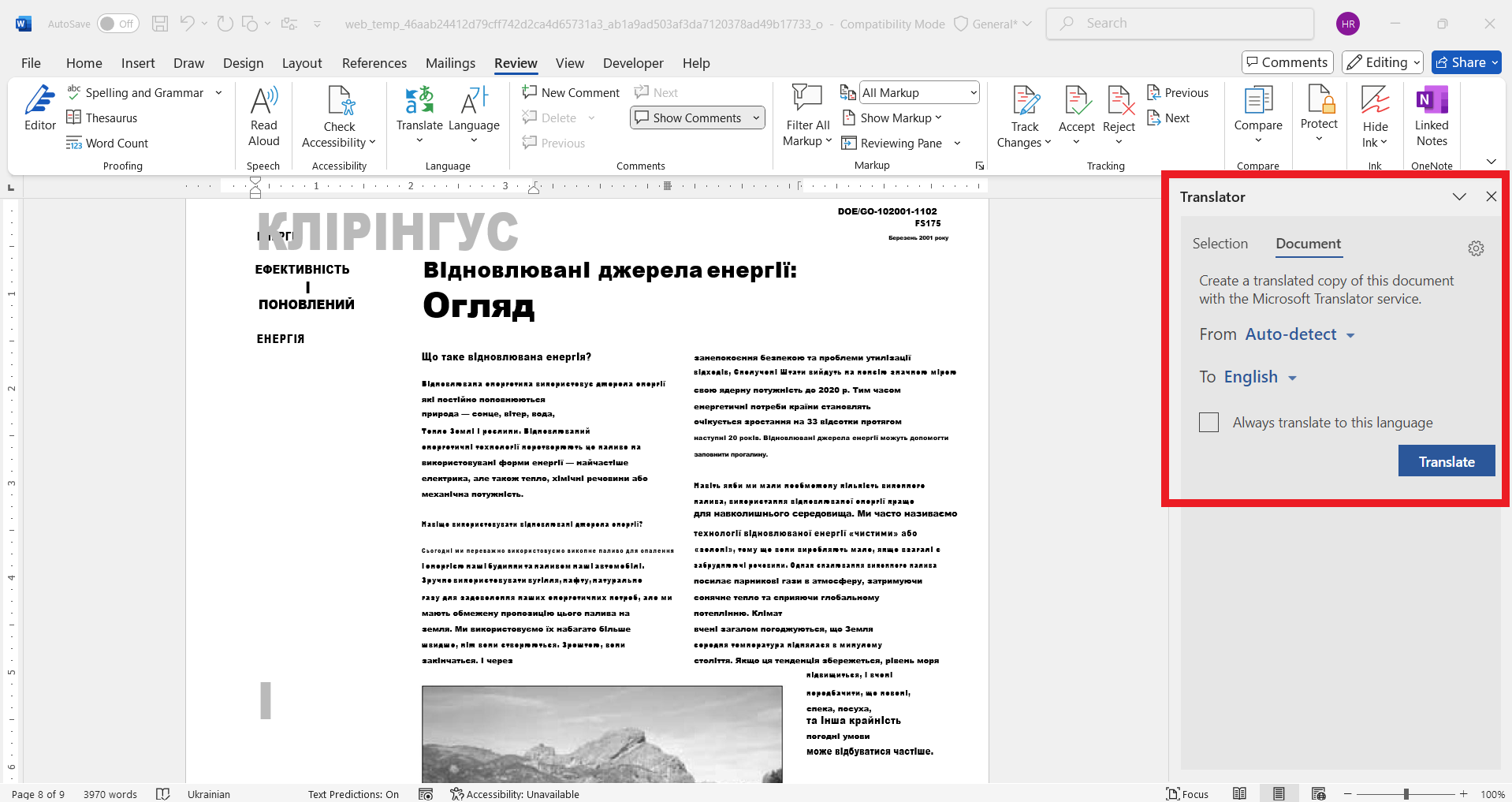Viewport: 1512px width, 802px height.
Task: Open the Thesaurus
Action: (x=102, y=118)
